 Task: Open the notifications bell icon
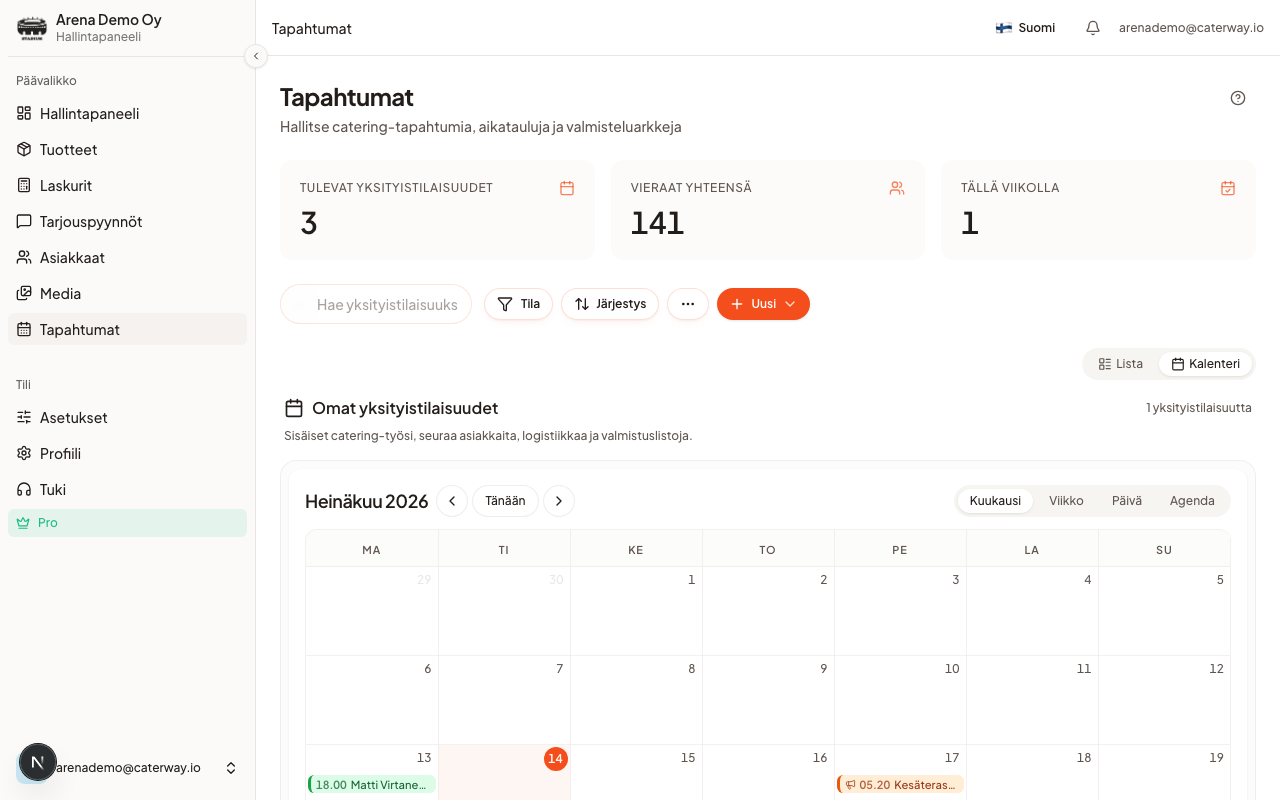pyautogui.click(x=1093, y=28)
